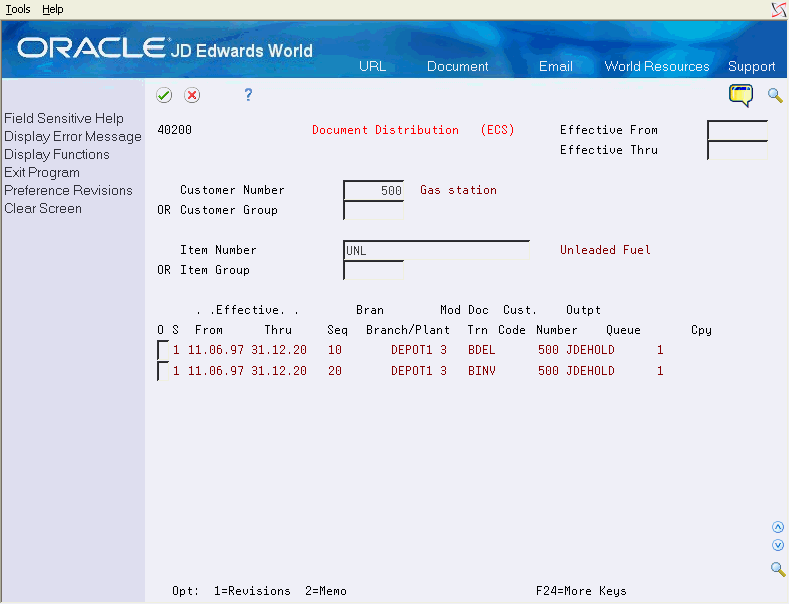This screenshot has height=604, width=789.
Task: Click the Email header link
Action: pyautogui.click(x=556, y=66)
